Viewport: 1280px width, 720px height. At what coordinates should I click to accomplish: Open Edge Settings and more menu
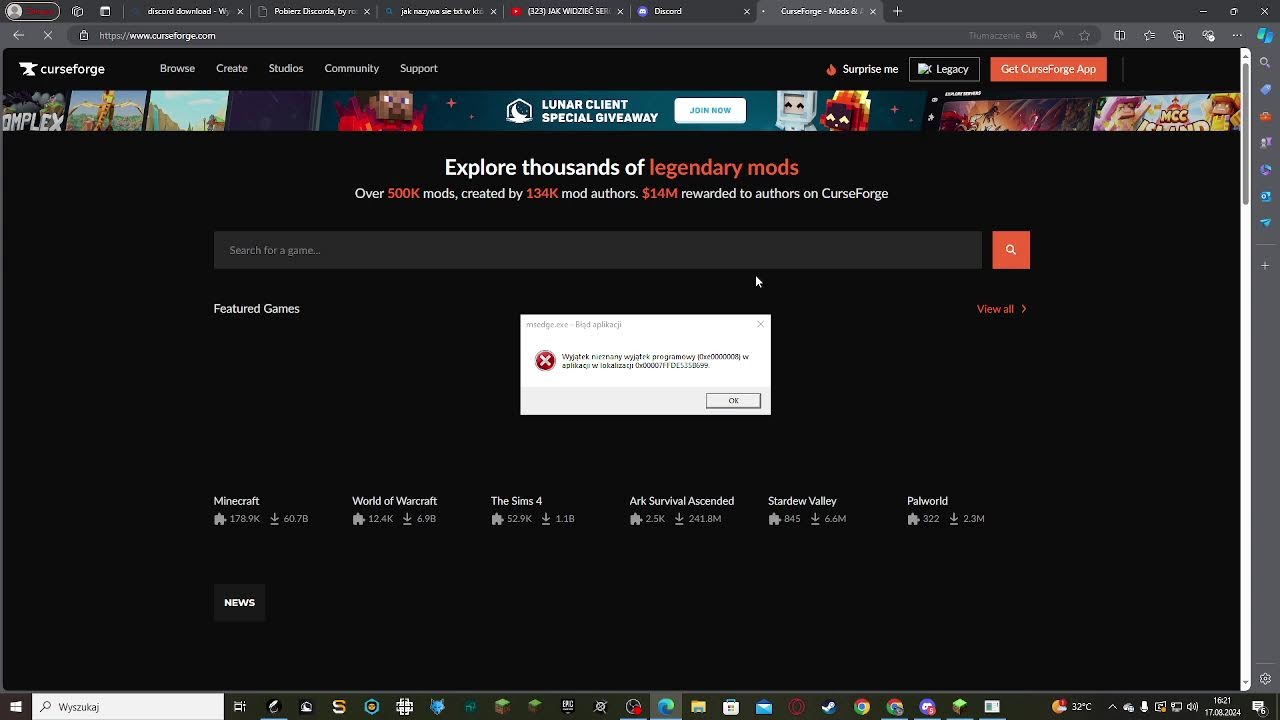(1238, 35)
